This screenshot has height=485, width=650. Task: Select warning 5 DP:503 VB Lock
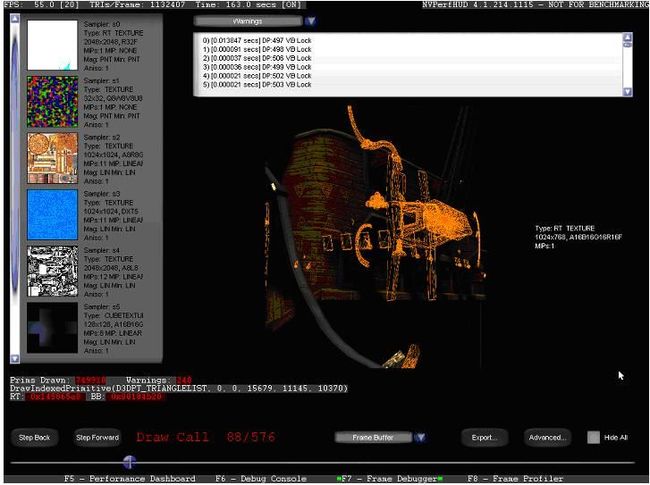(x=257, y=84)
